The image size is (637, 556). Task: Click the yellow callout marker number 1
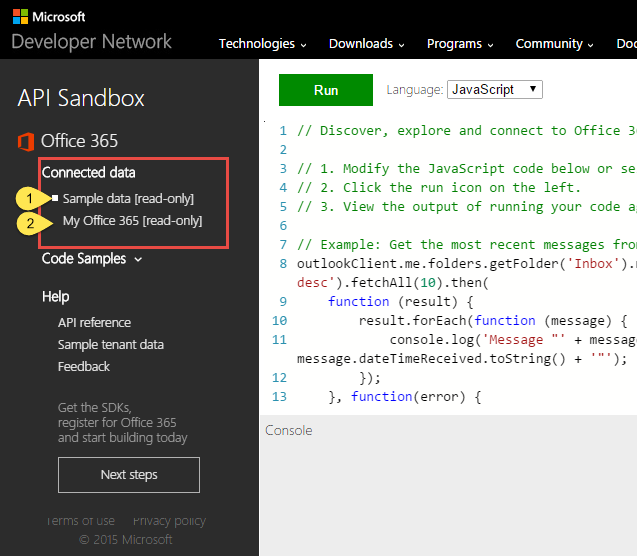[30, 198]
